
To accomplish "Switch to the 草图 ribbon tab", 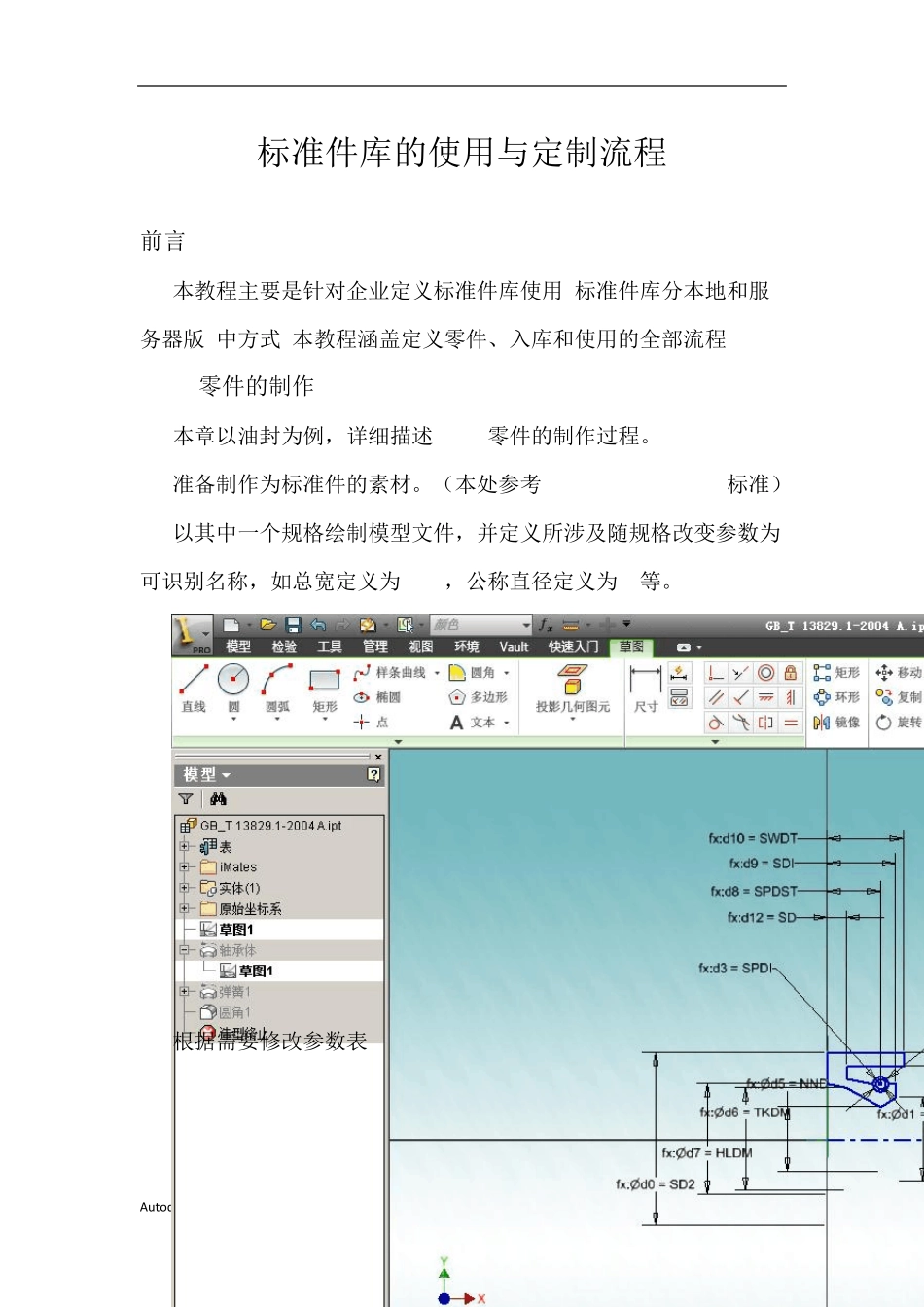I will point(632,647).
